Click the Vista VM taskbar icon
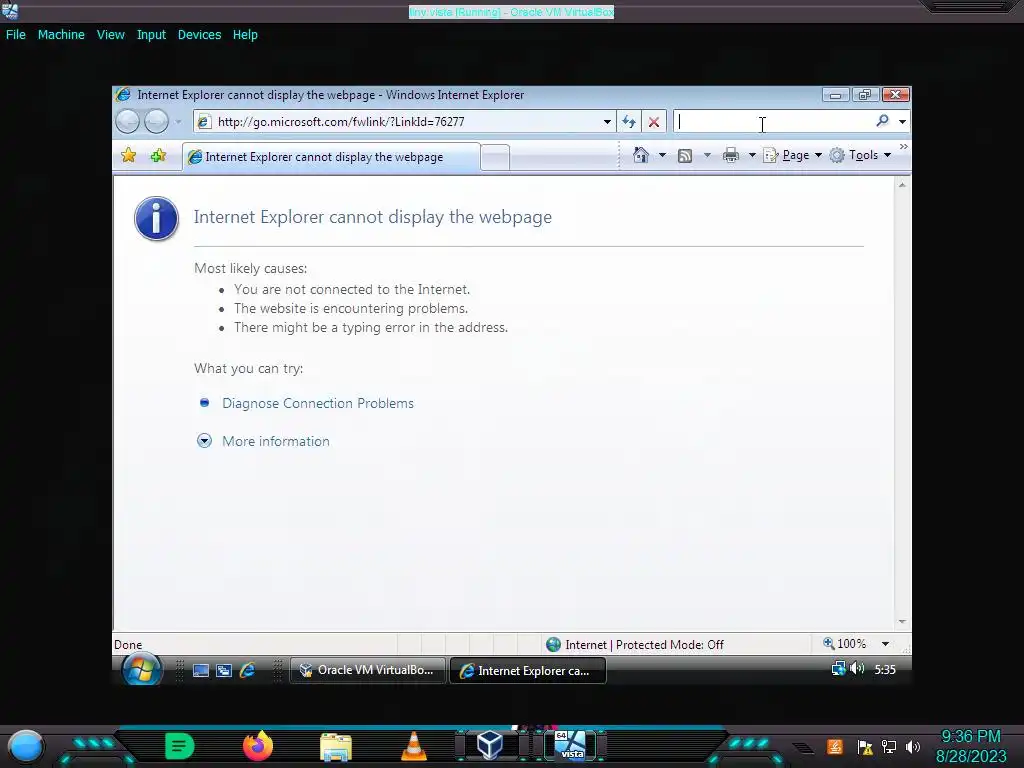Screen dimensions: 1024x768 pos(571,745)
